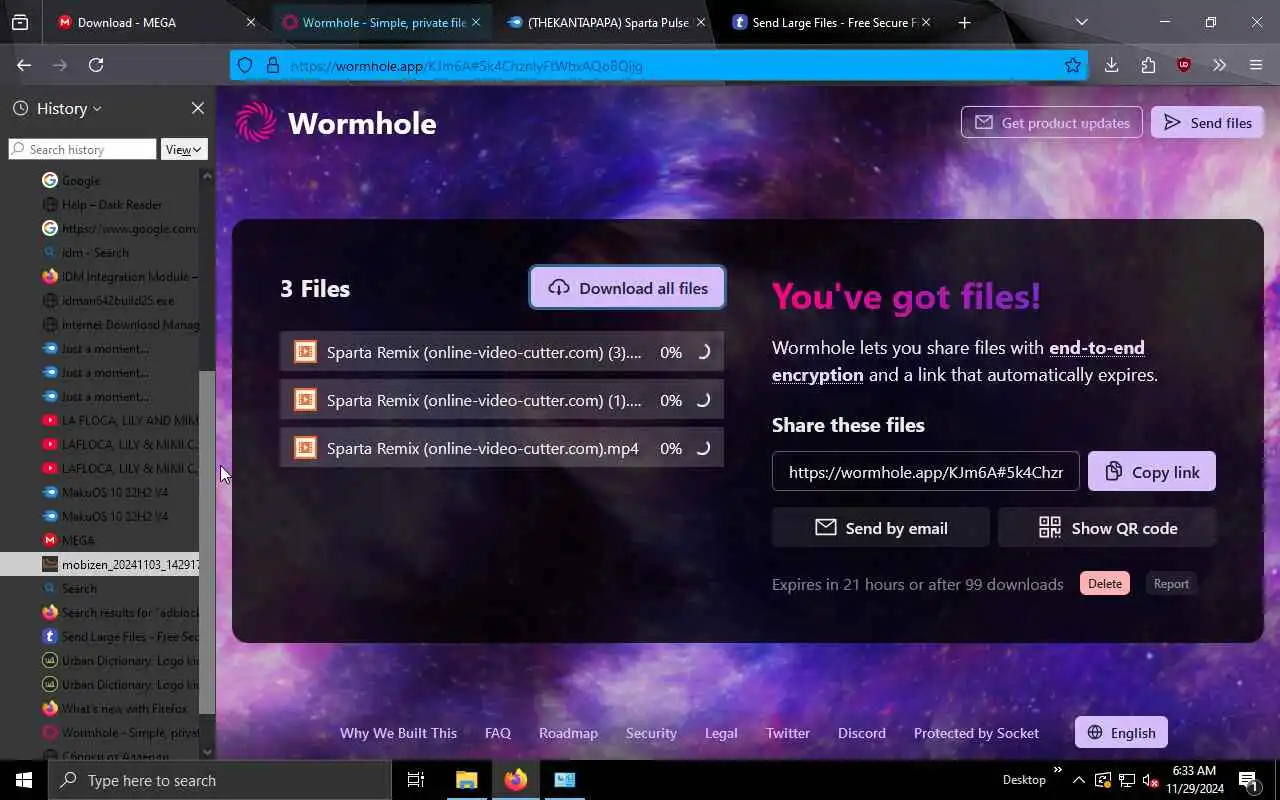Open the View dropdown in History
This screenshot has width=1280, height=800.
(184, 149)
